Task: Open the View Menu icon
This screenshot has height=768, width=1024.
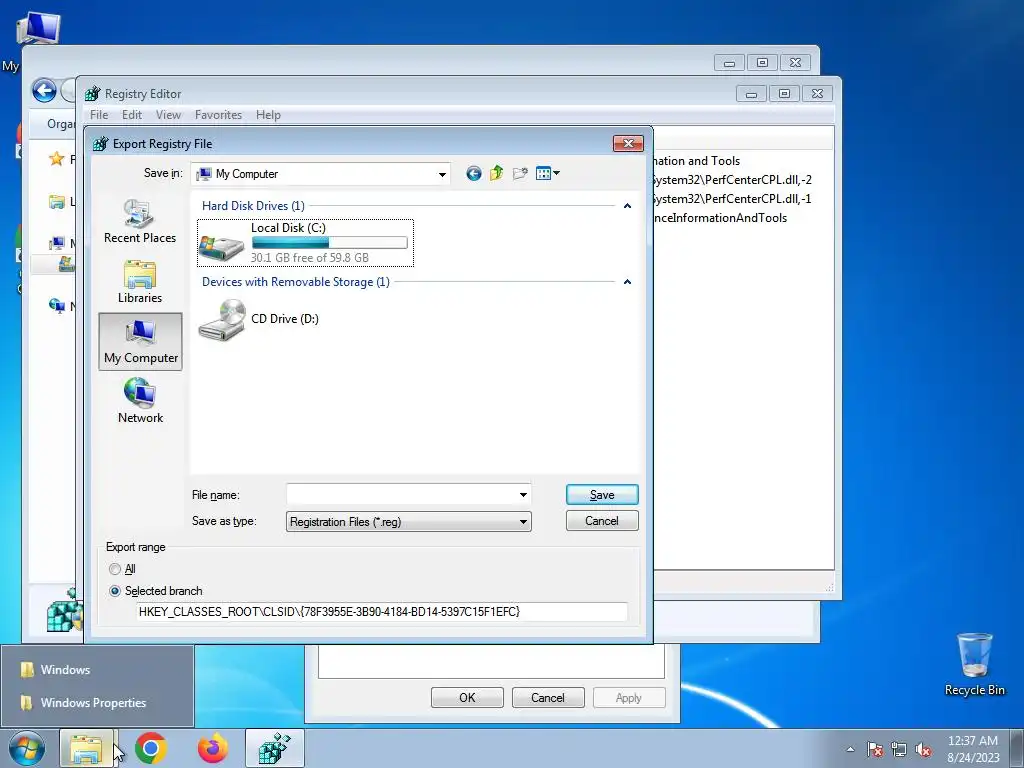Action: (547, 173)
